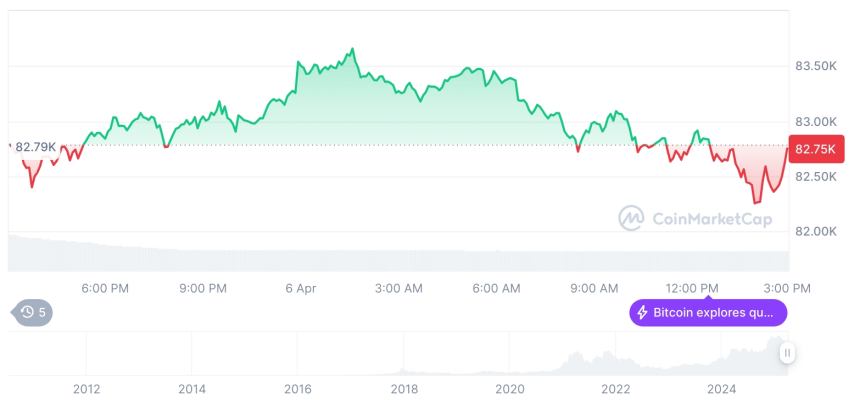Click the red 82.75K current price tag
Image resolution: width=860 pixels, height=401 pixels.
point(816,149)
